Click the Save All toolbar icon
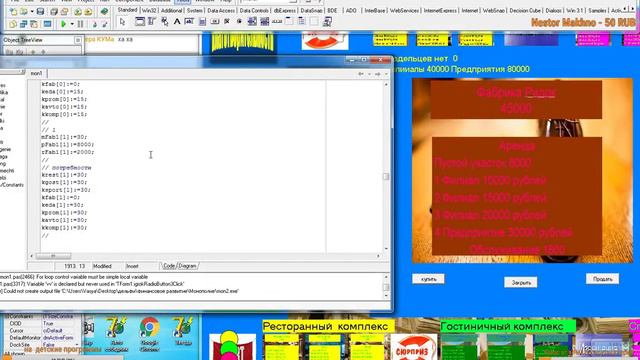The image size is (640, 360). pos(53,11)
